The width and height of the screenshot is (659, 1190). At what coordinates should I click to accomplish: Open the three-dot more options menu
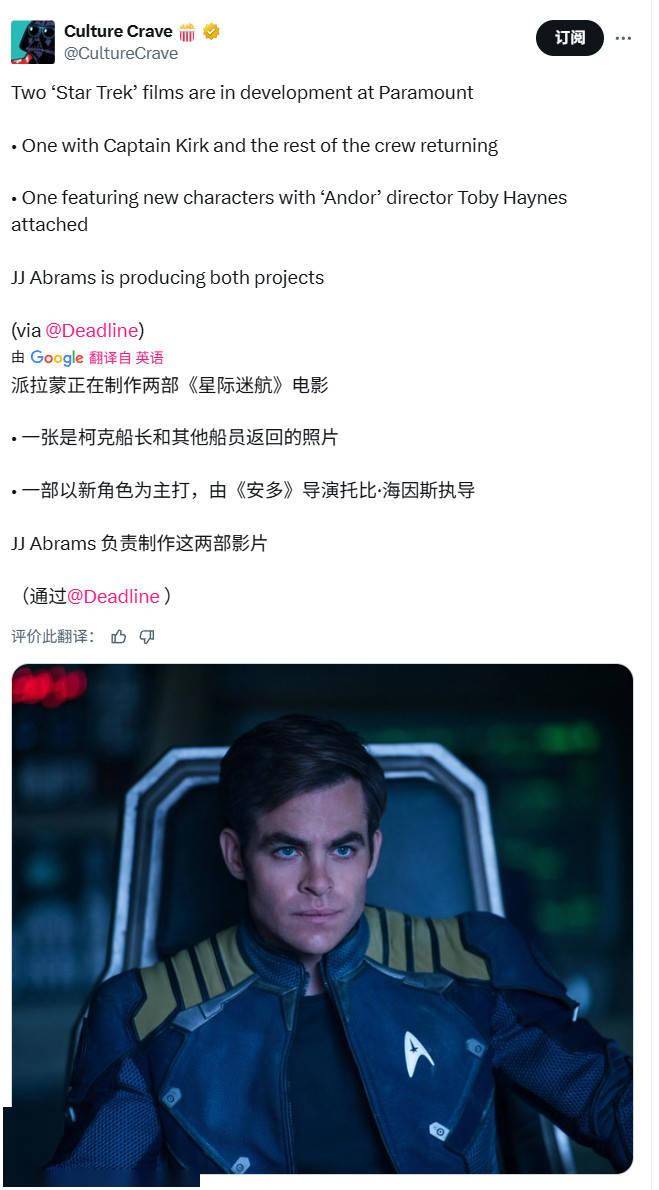(623, 38)
